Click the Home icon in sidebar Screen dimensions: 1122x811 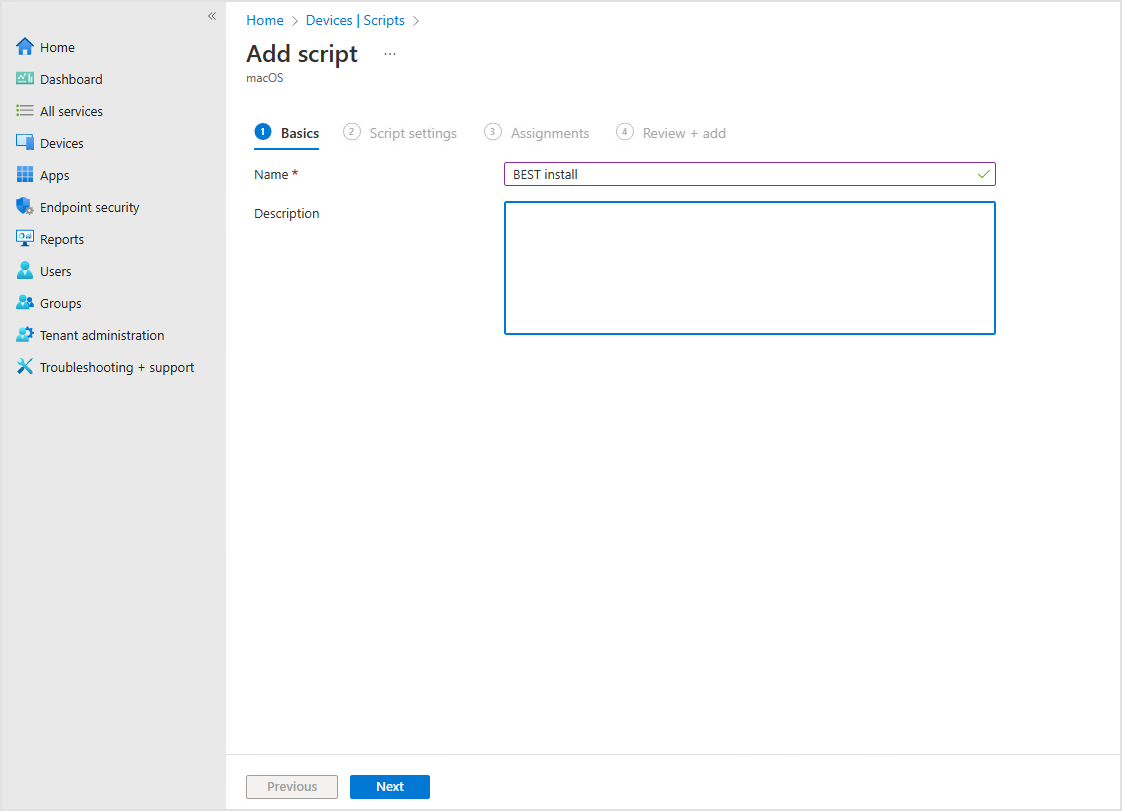(24, 46)
